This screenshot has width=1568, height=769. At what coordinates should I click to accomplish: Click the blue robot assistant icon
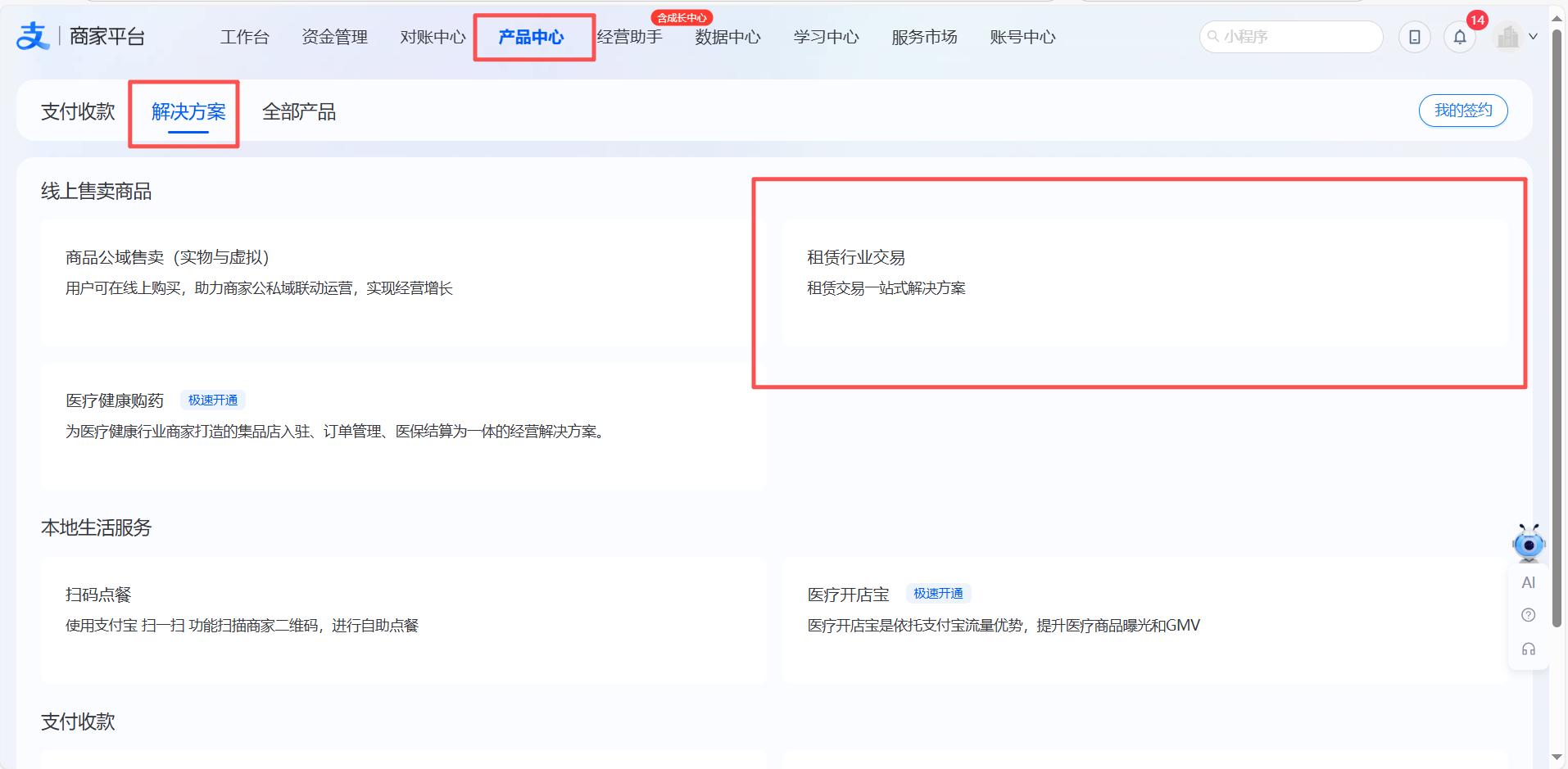tap(1529, 542)
